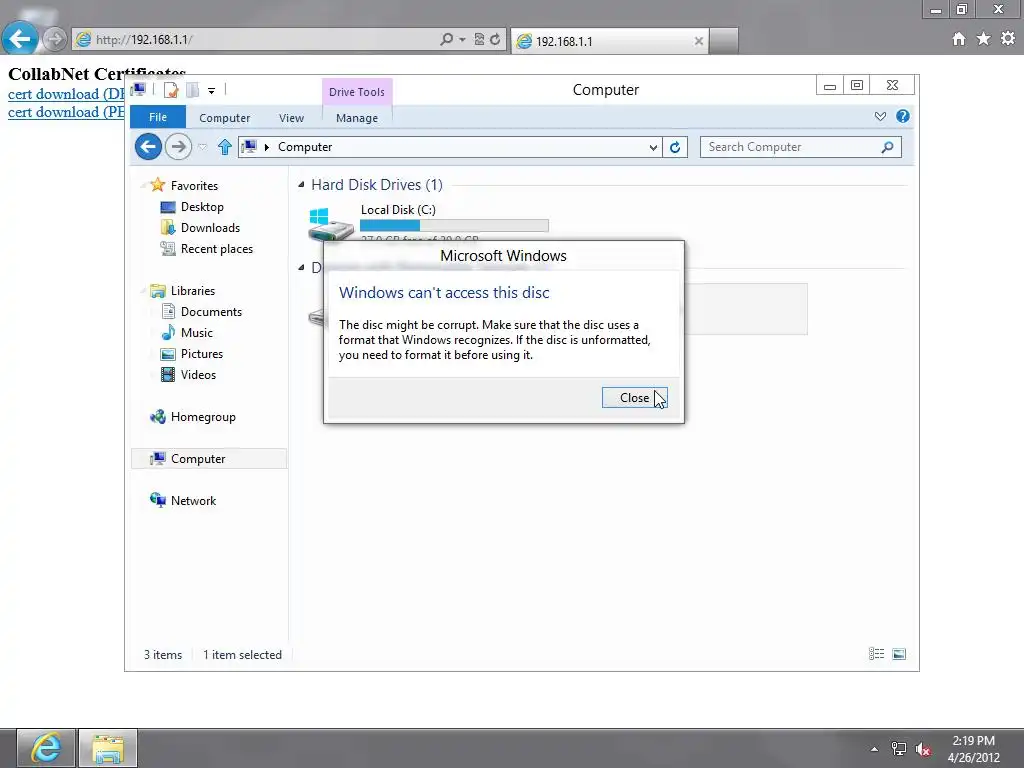The height and width of the screenshot is (768, 1024).
Task: Click the Properties quick access icon
Action: [x=171, y=90]
